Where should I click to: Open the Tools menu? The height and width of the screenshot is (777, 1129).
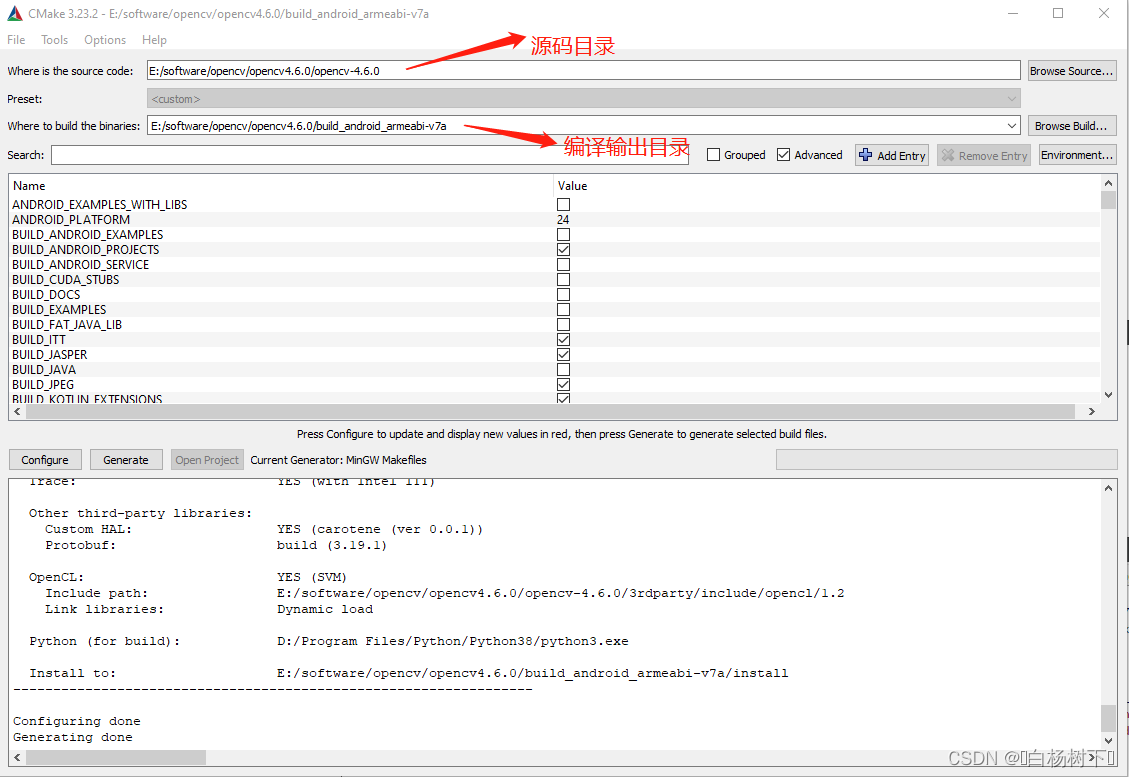54,40
